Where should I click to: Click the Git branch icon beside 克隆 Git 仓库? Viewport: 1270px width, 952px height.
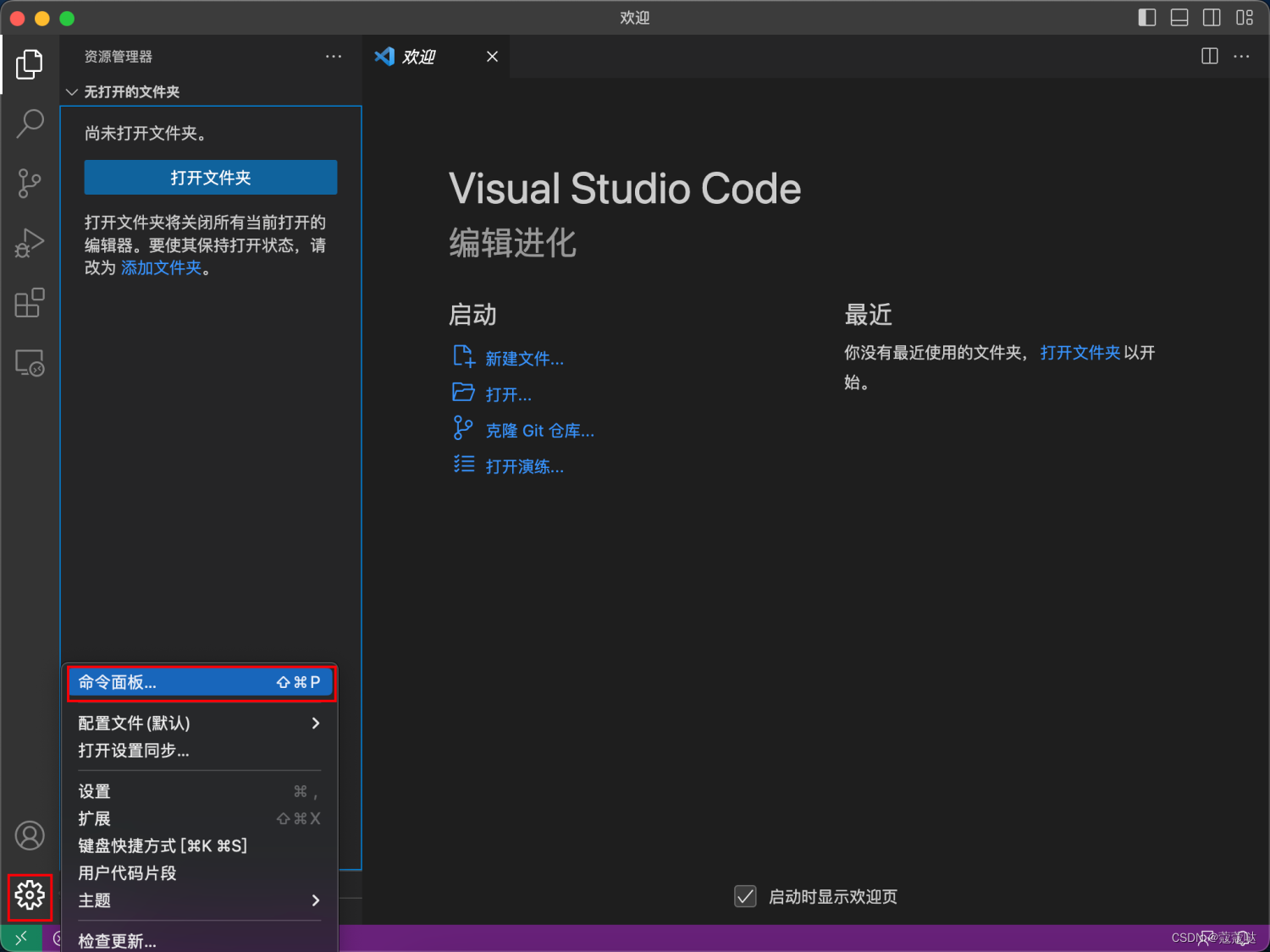(463, 428)
